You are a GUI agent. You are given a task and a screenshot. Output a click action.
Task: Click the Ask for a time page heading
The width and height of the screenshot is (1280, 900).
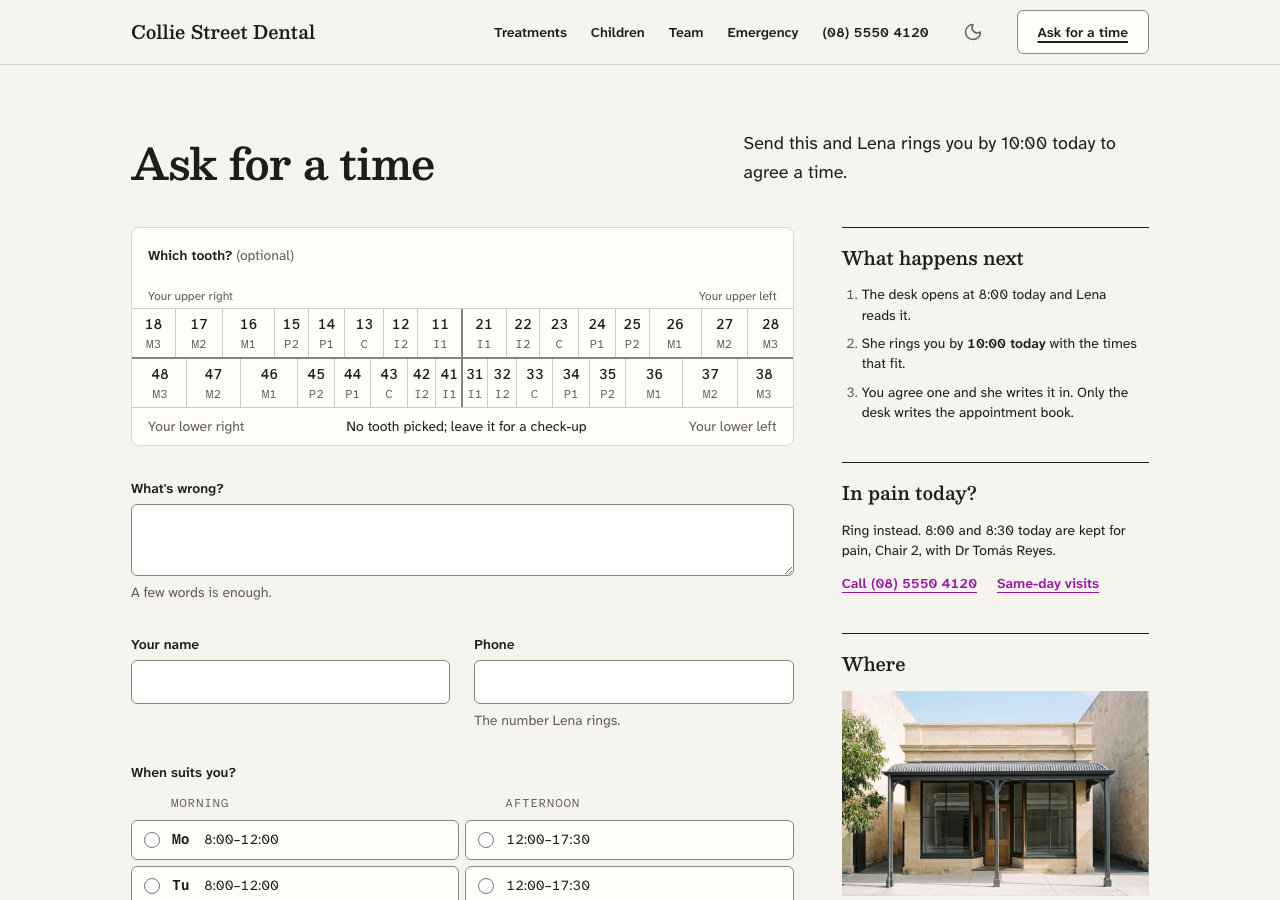pyautogui.click(x=283, y=164)
